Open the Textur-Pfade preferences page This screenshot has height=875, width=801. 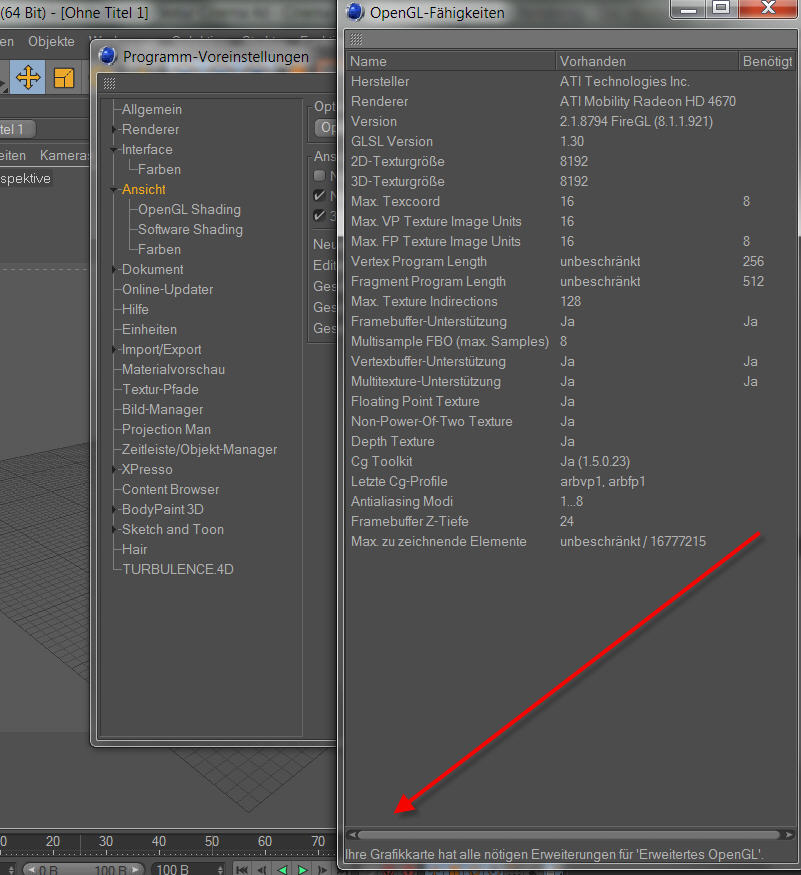[x=160, y=390]
